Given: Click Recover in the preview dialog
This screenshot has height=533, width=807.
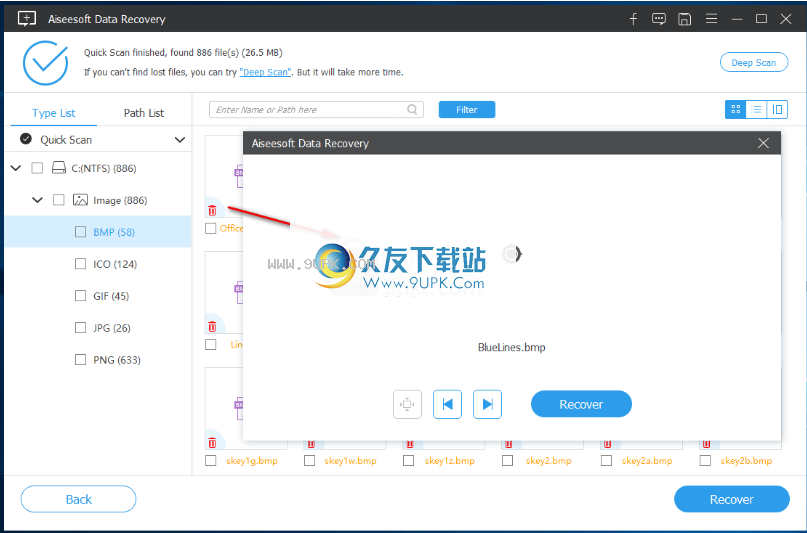Looking at the screenshot, I should pos(581,404).
